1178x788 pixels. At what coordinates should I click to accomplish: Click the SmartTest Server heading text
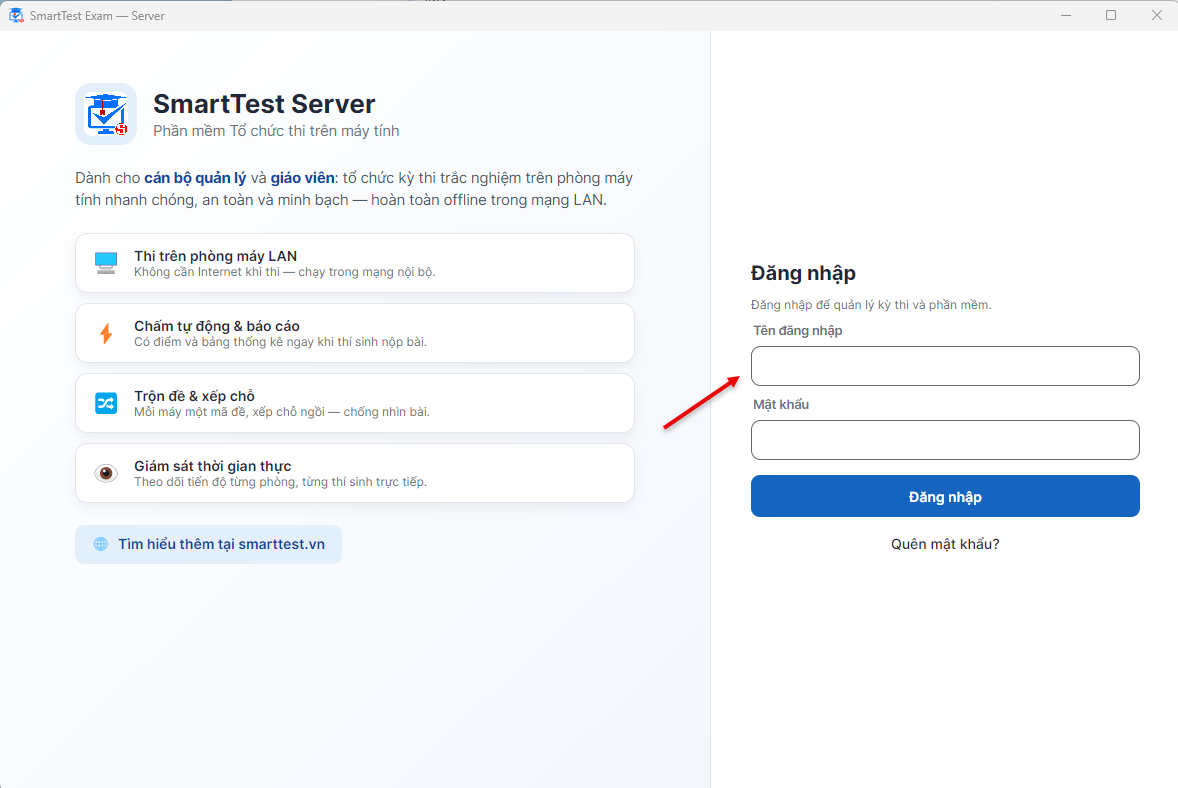264,104
